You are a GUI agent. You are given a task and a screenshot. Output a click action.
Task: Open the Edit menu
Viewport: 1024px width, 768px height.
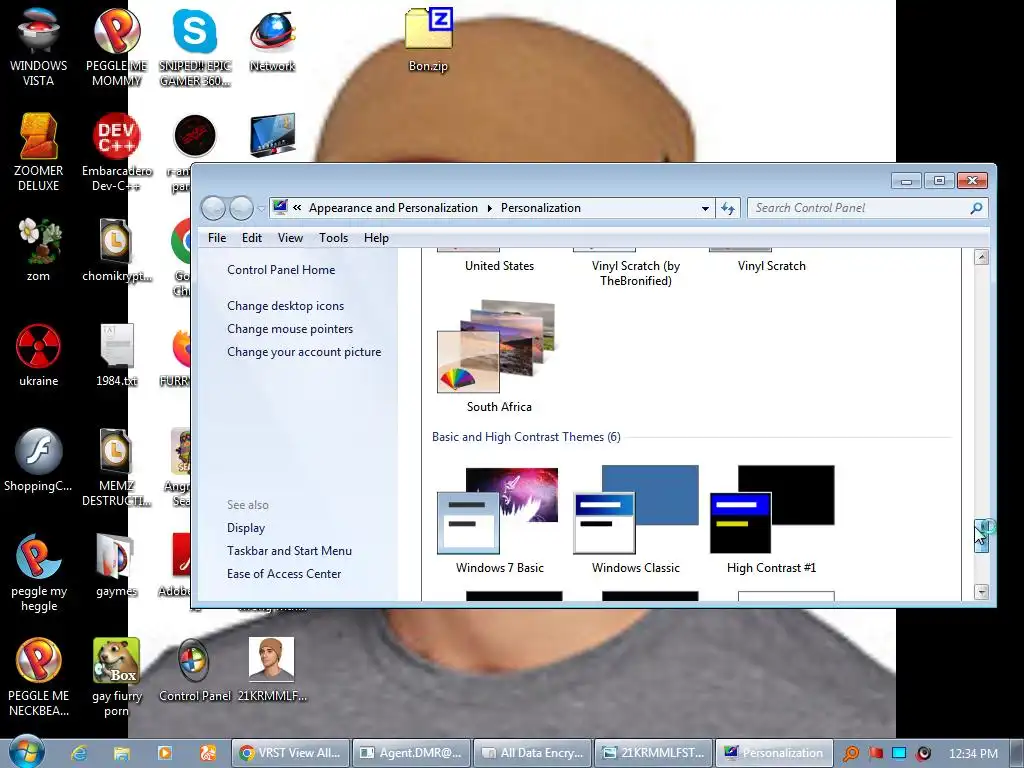pos(251,238)
